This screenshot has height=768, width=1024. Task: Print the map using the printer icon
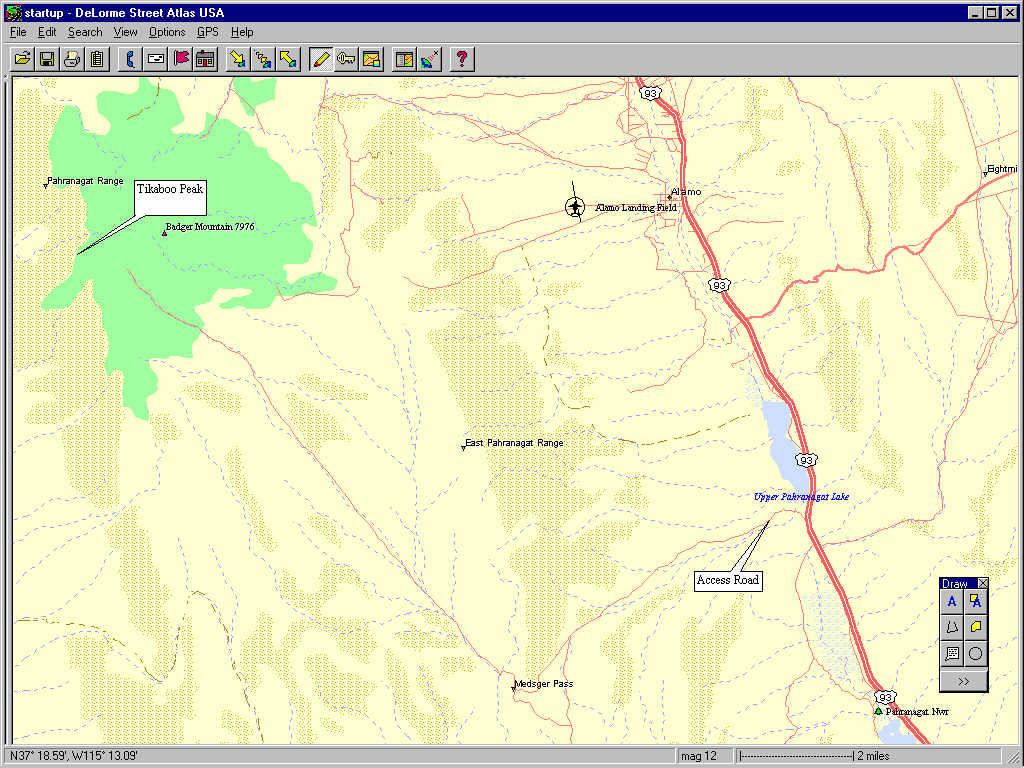tap(72, 59)
